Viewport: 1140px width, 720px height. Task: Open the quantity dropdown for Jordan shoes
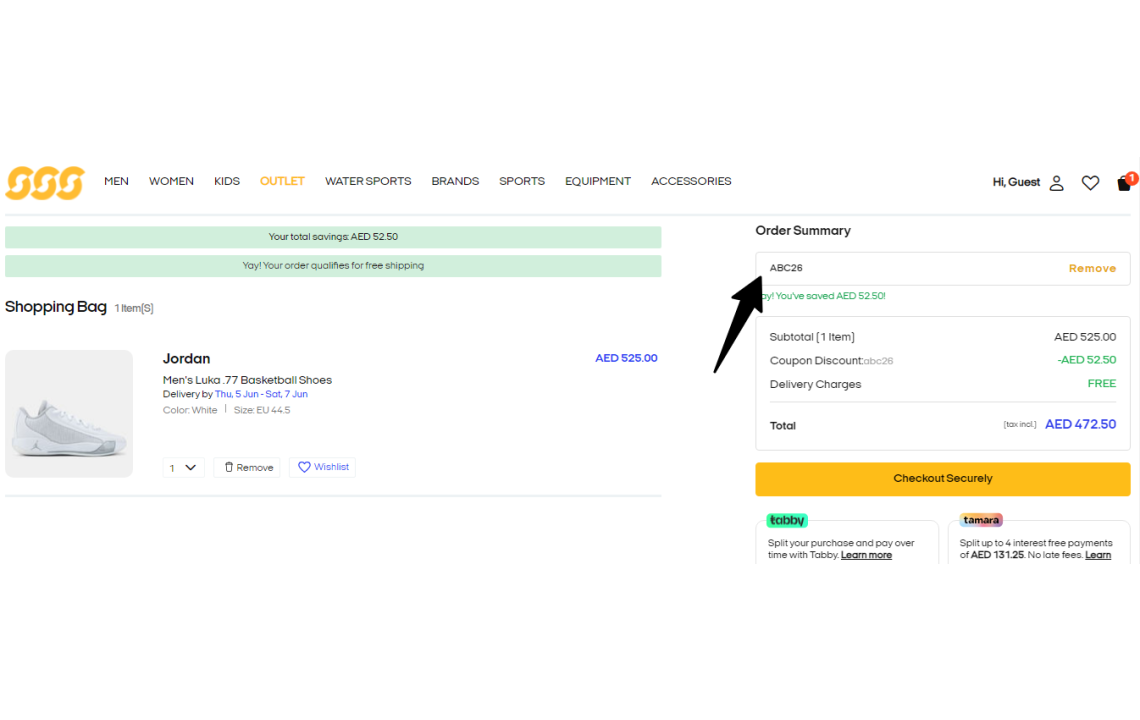click(x=183, y=468)
